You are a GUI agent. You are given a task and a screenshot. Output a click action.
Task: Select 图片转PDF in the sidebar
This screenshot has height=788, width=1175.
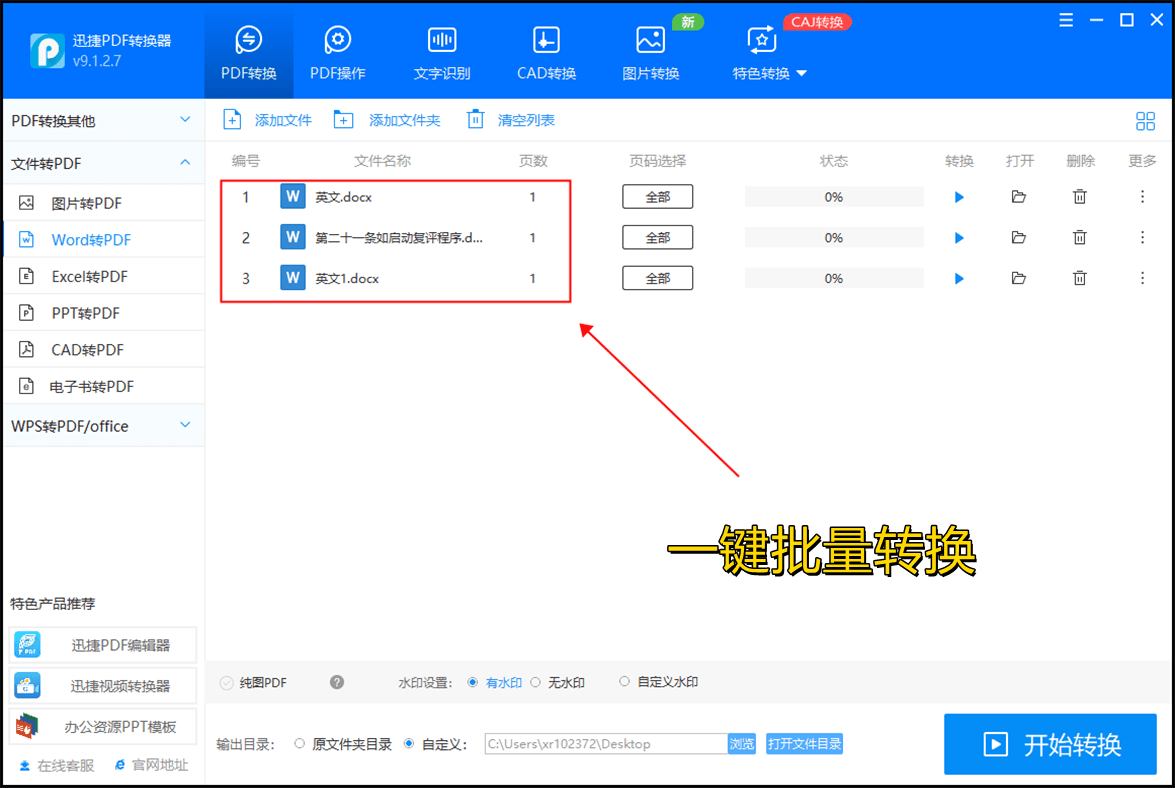(103, 203)
